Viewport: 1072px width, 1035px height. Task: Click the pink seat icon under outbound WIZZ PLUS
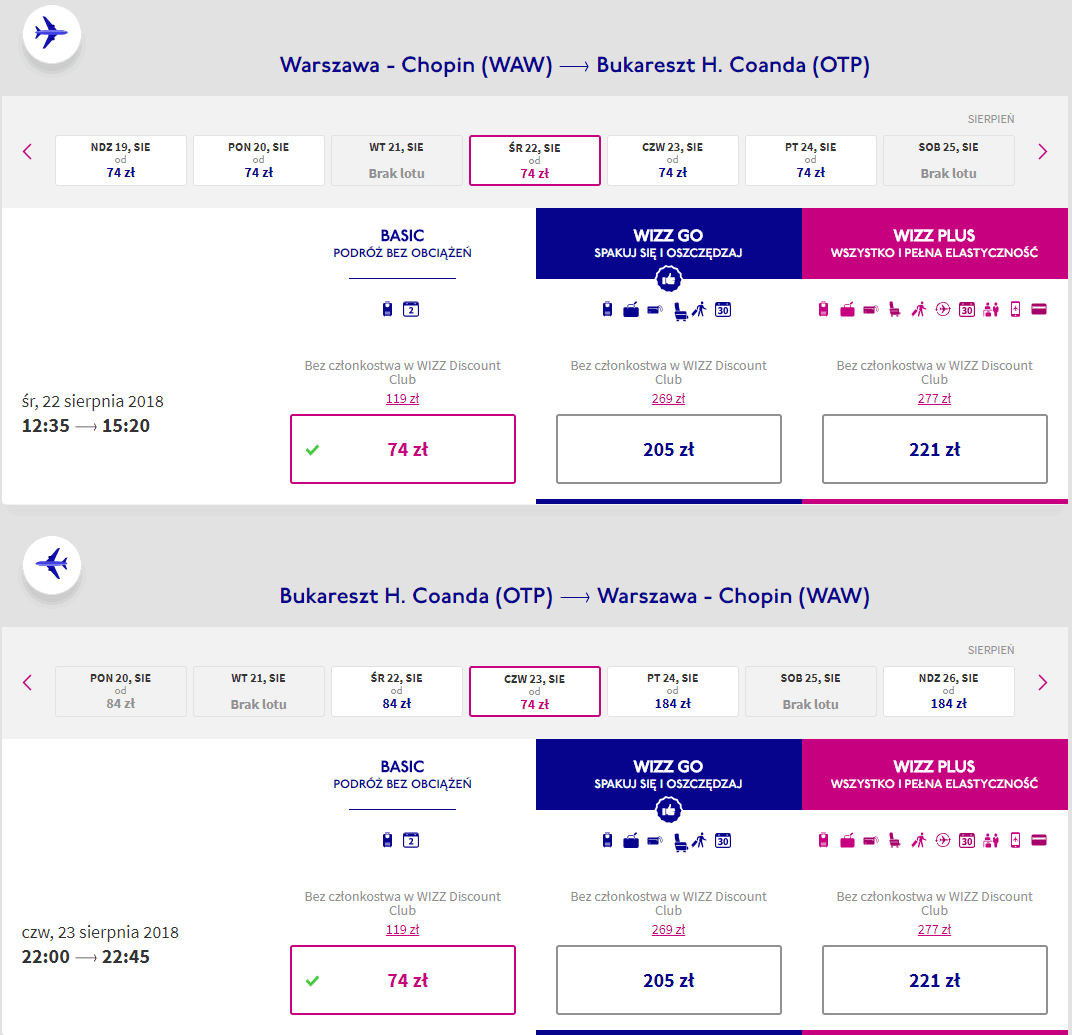tap(894, 310)
